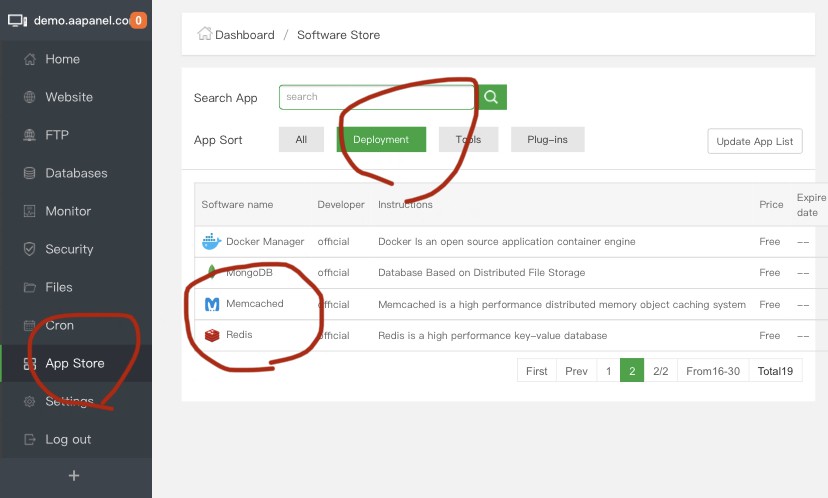The height and width of the screenshot is (498, 828).
Task: Go to the Prev page
Action: (x=576, y=371)
